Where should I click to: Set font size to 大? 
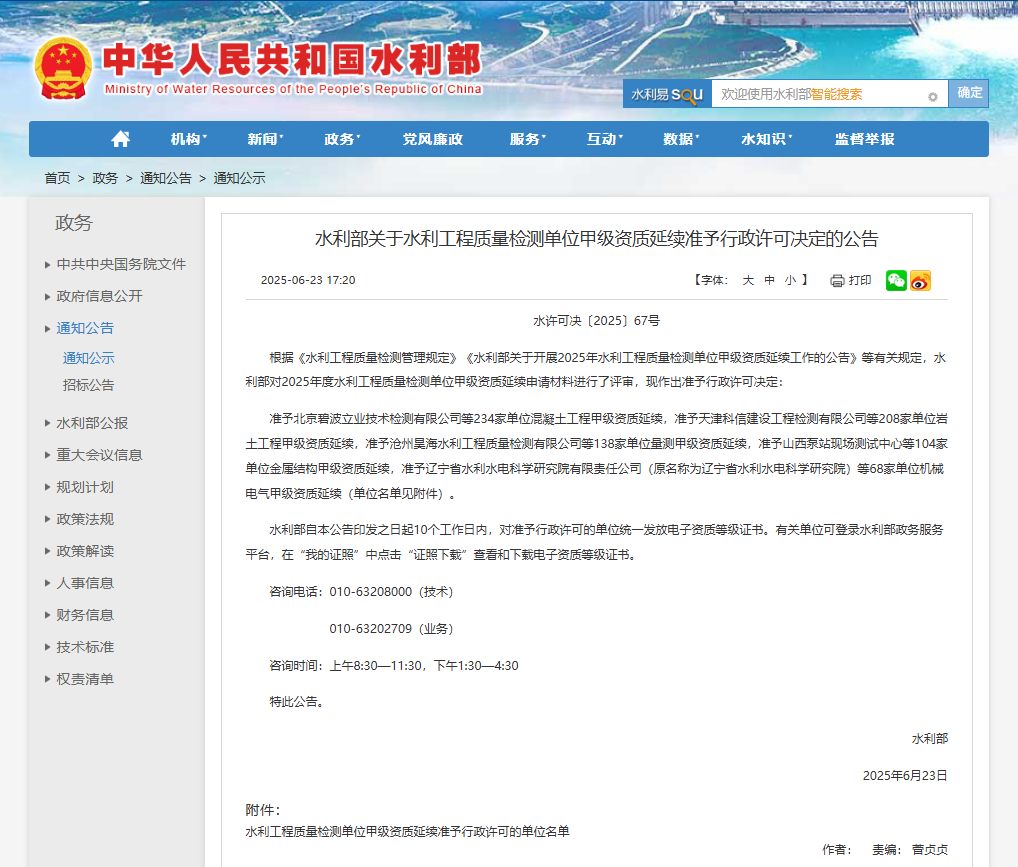pos(748,281)
